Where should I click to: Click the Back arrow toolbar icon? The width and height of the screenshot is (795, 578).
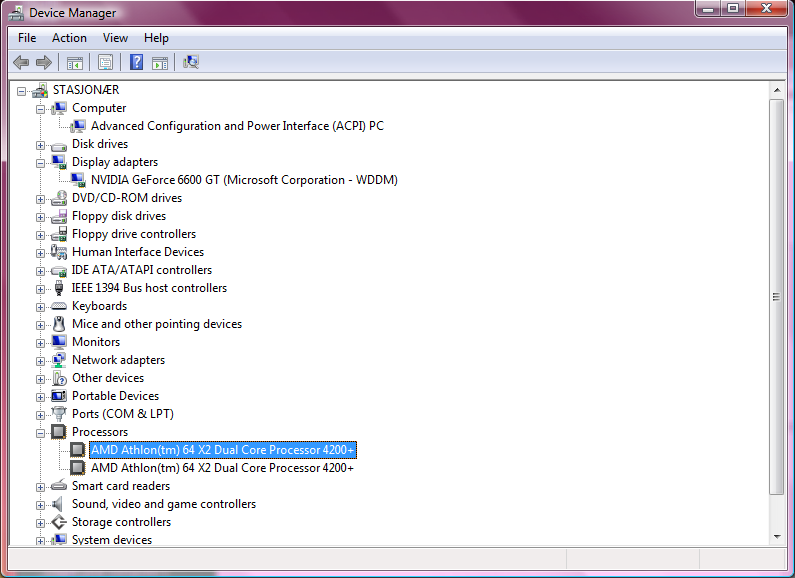[x=21, y=62]
